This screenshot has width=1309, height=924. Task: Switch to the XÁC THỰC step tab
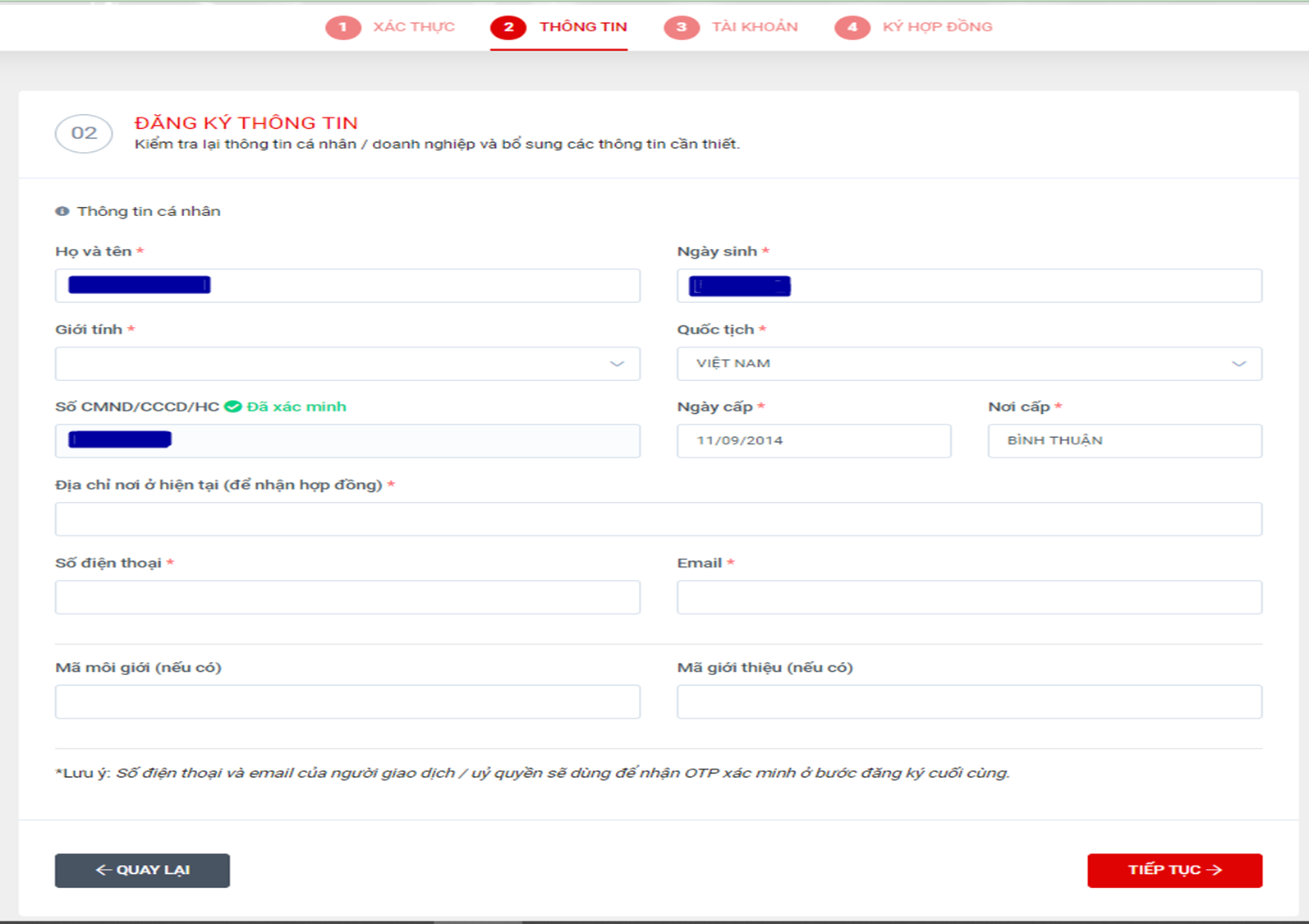413,27
